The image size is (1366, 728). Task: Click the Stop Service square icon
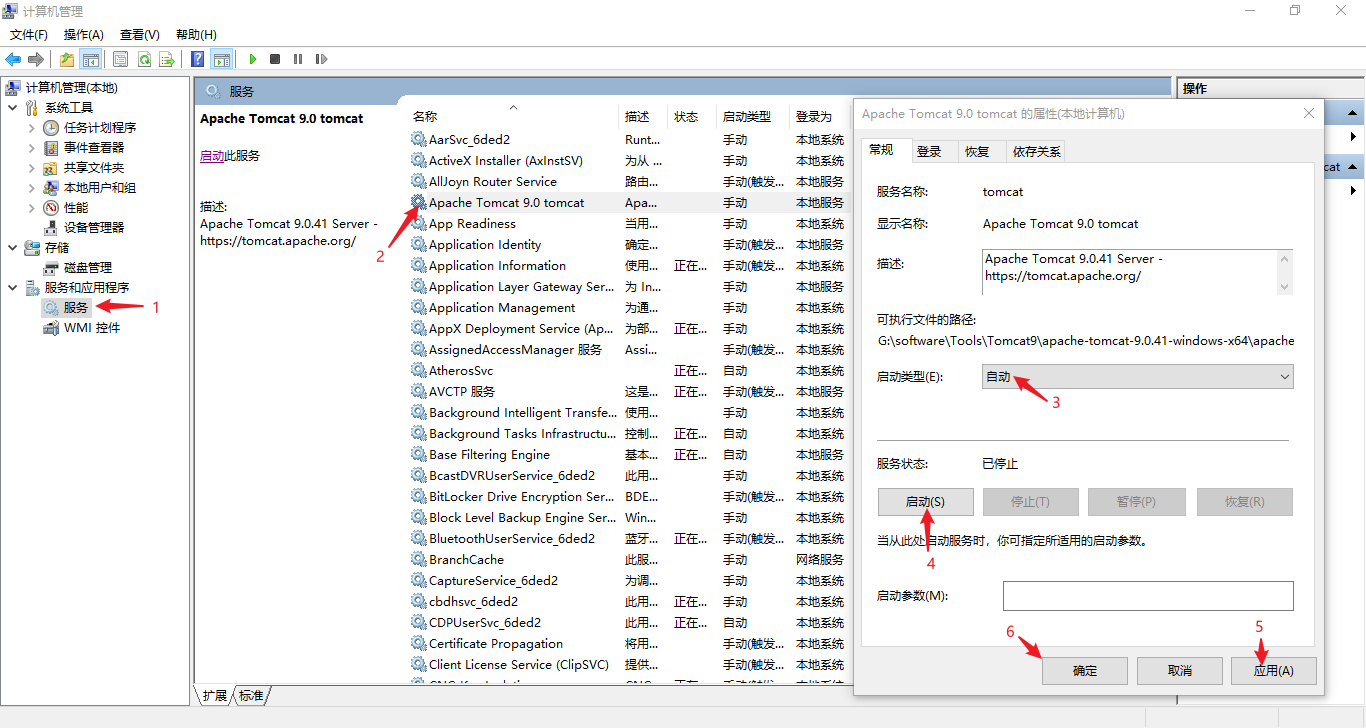tap(275, 59)
